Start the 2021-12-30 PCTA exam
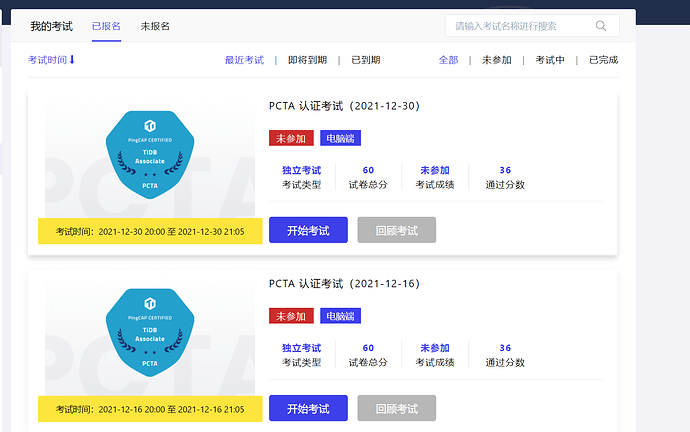This screenshot has width=690, height=432. click(308, 230)
